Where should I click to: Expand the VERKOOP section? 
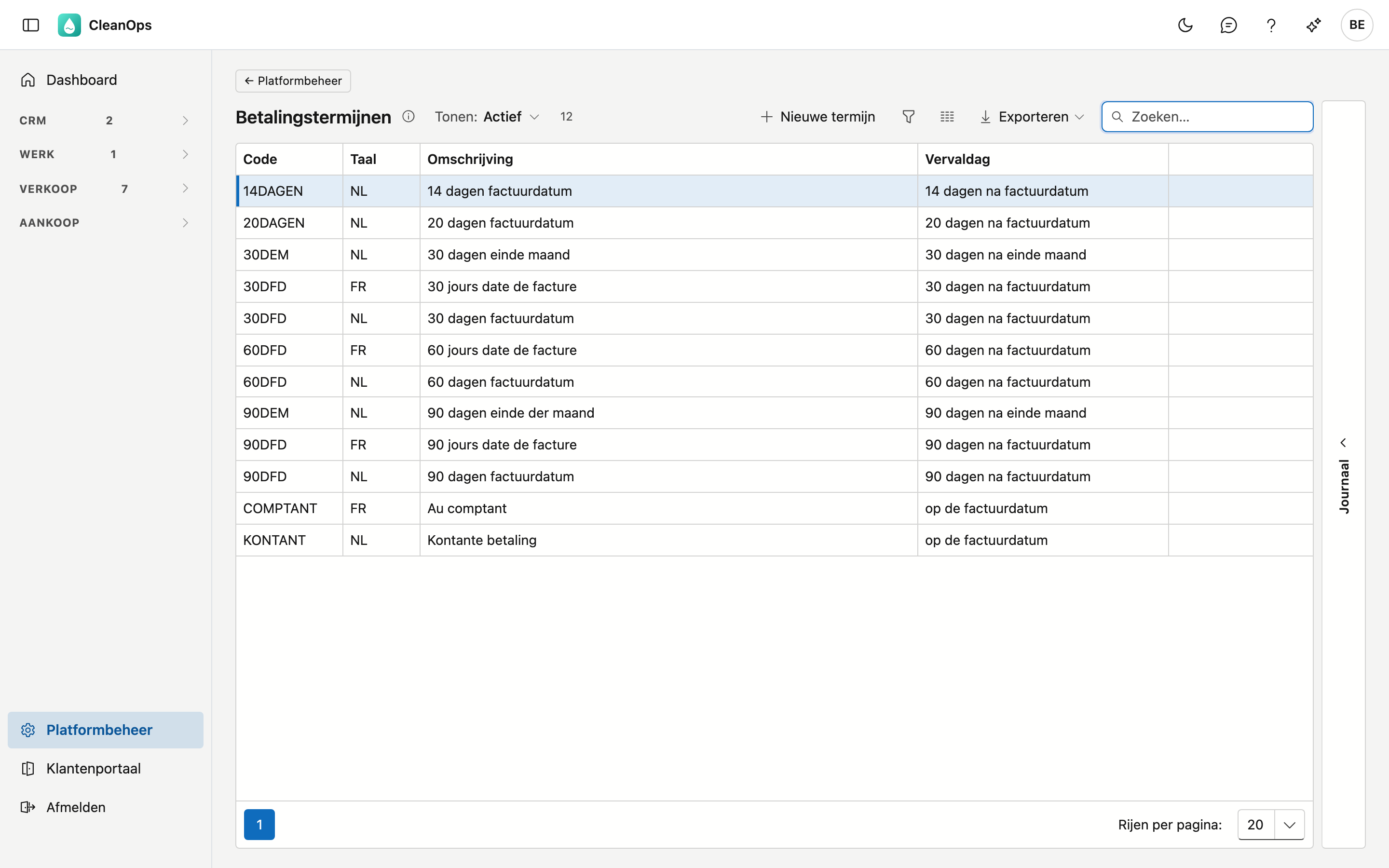click(x=106, y=188)
